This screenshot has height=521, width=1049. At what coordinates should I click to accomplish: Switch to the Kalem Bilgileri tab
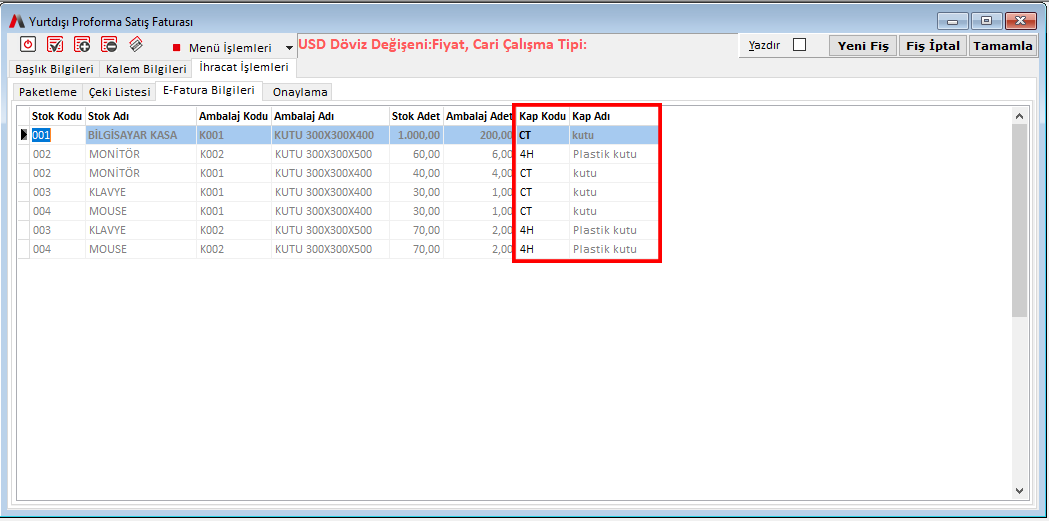tap(146, 69)
